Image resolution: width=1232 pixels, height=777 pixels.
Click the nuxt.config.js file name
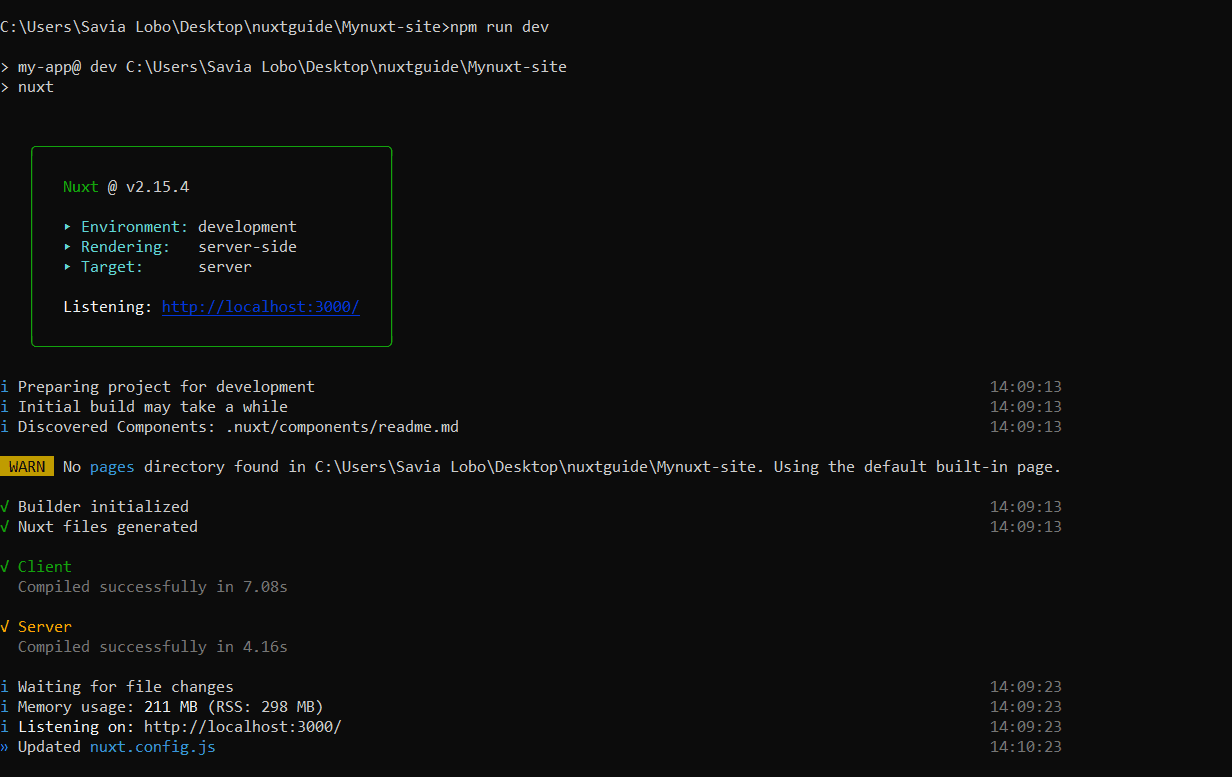[x=152, y=747]
